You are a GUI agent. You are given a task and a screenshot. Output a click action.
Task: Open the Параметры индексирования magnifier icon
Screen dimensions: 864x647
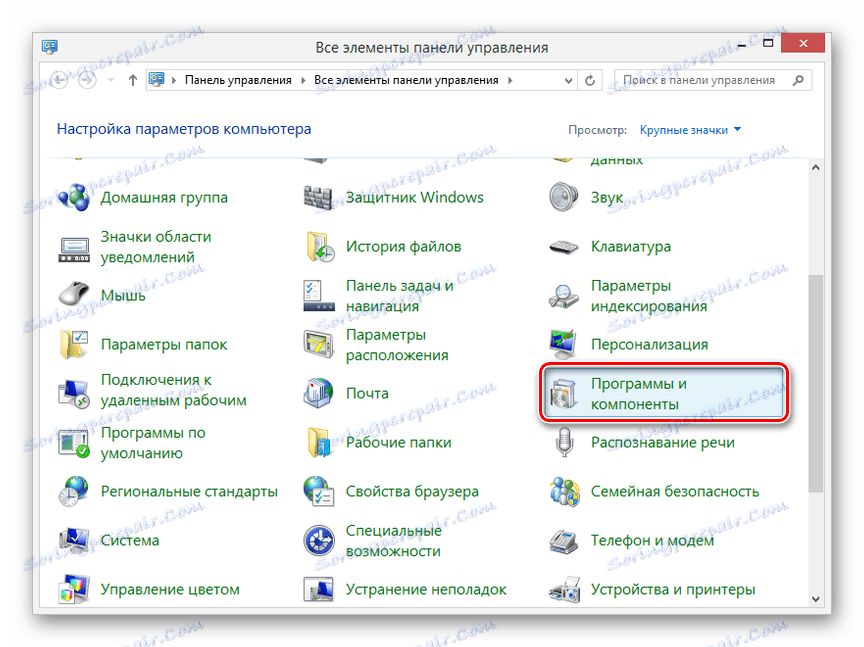(x=564, y=296)
